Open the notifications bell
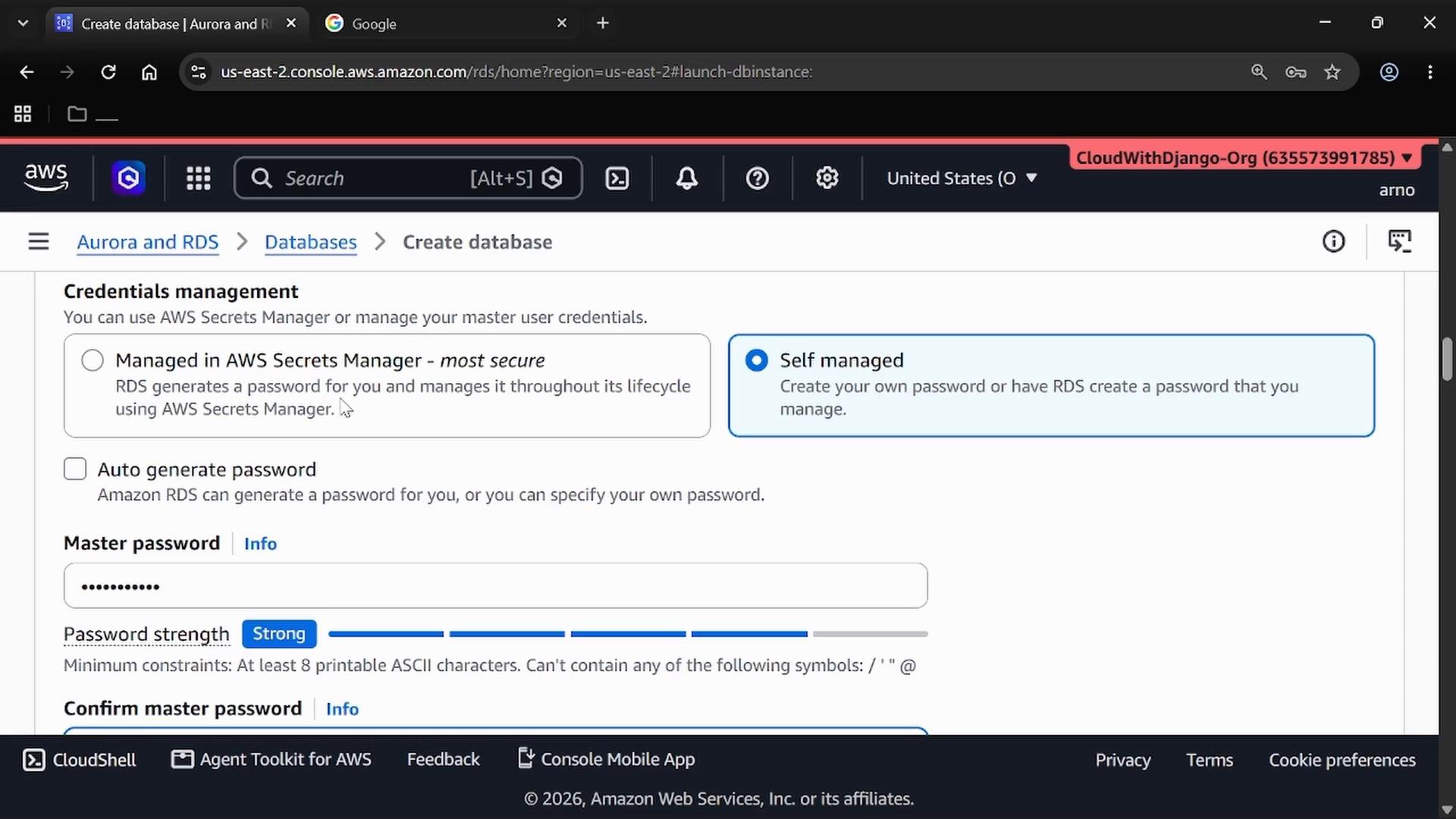1456x819 pixels. tap(687, 178)
